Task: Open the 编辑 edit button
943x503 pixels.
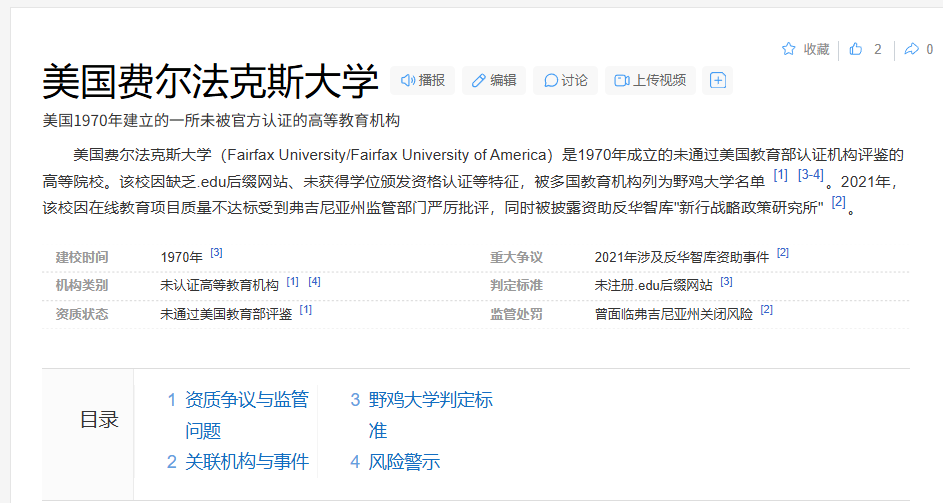Action: pyautogui.click(x=494, y=81)
